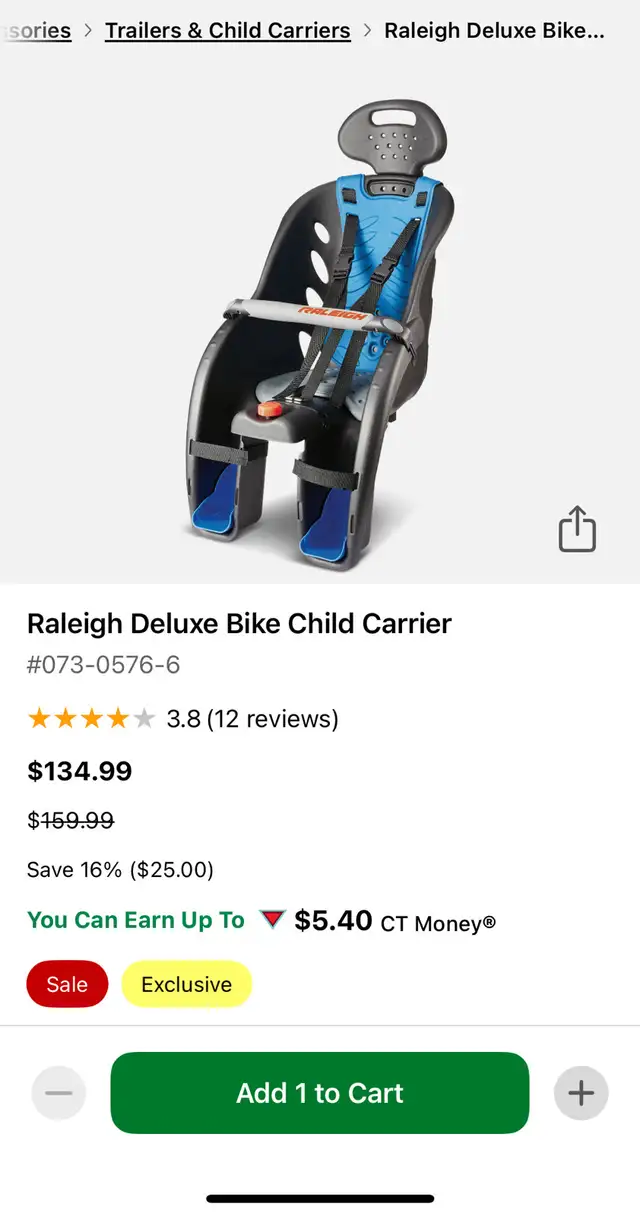The width and height of the screenshot is (640, 1216).
Task: Tap the chevron before Trailers & Child Carriers
Action: (x=88, y=30)
